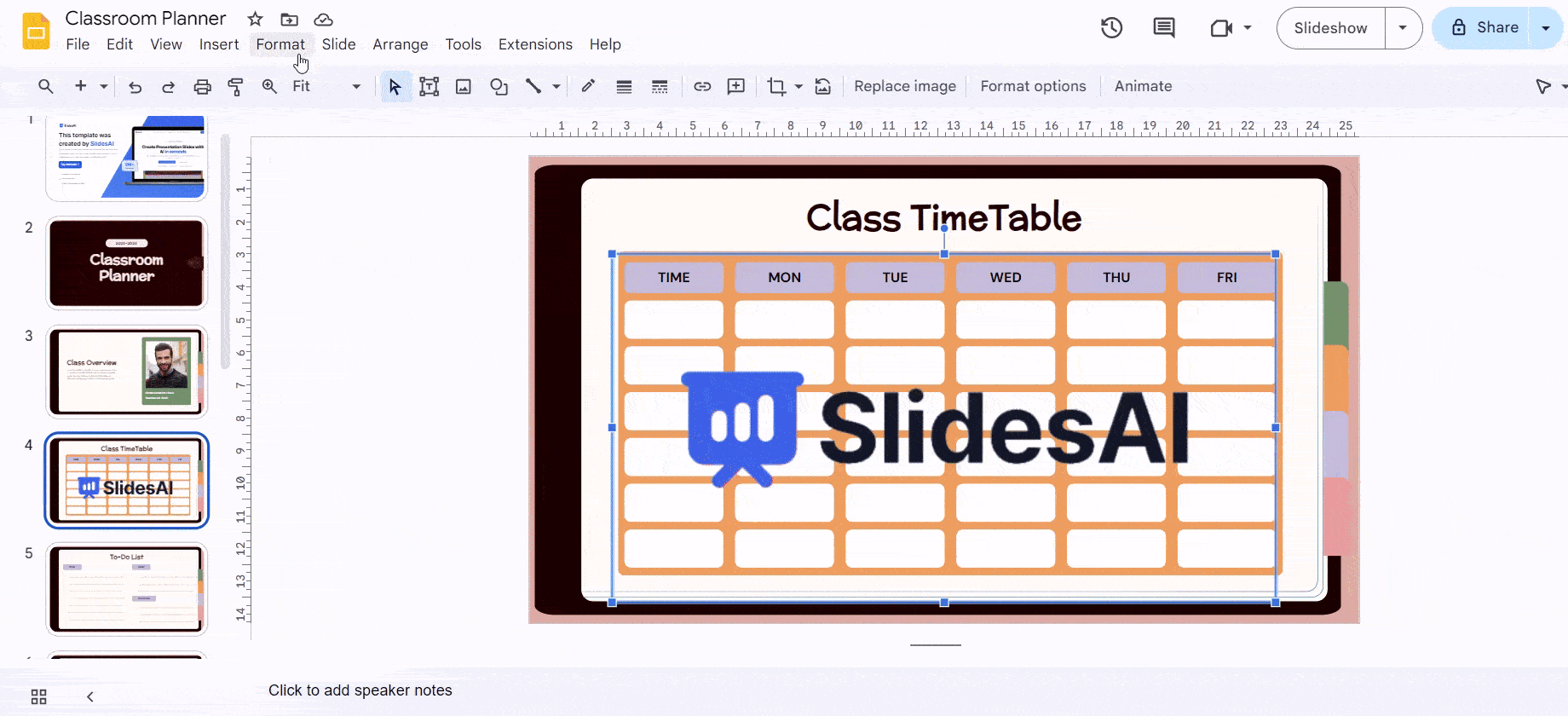The width and height of the screenshot is (1568, 716).
Task: Open the Slideshow options dropdown arrow
Action: pyautogui.click(x=1403, y=28)
